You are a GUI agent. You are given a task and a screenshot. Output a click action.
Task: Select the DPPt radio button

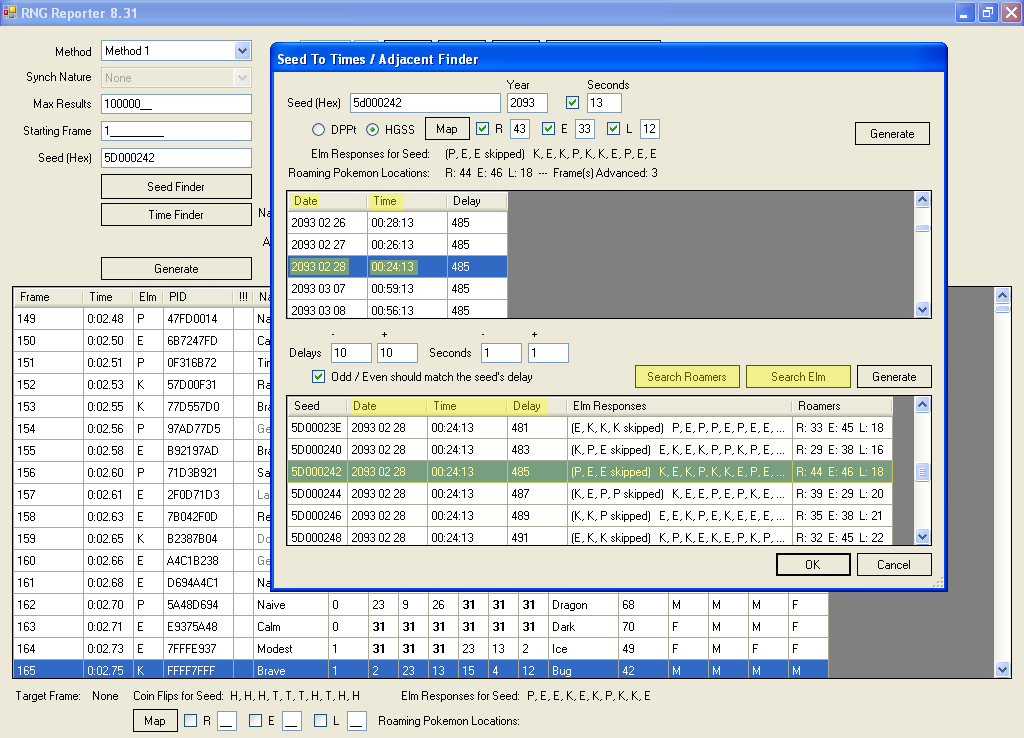tap(319, 129)
